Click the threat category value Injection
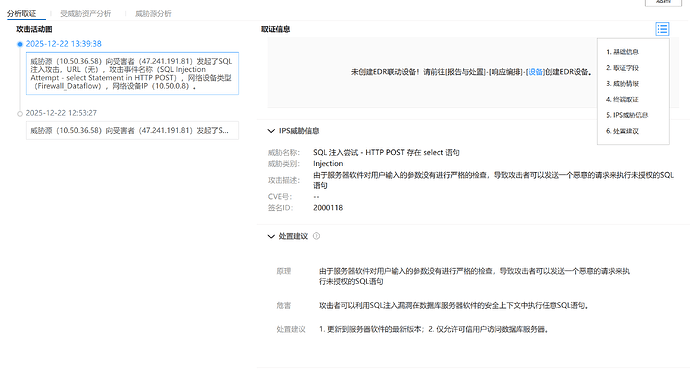This screenshot has height=390, width=690. pos(328,163)
